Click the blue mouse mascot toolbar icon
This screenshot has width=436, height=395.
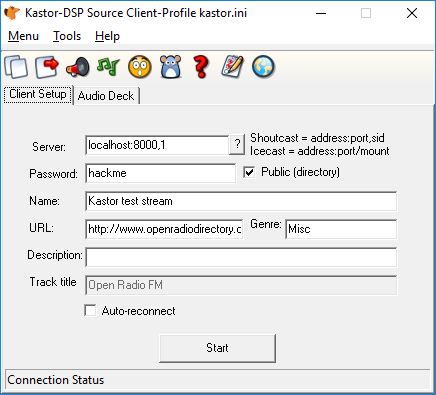[171, 67]
